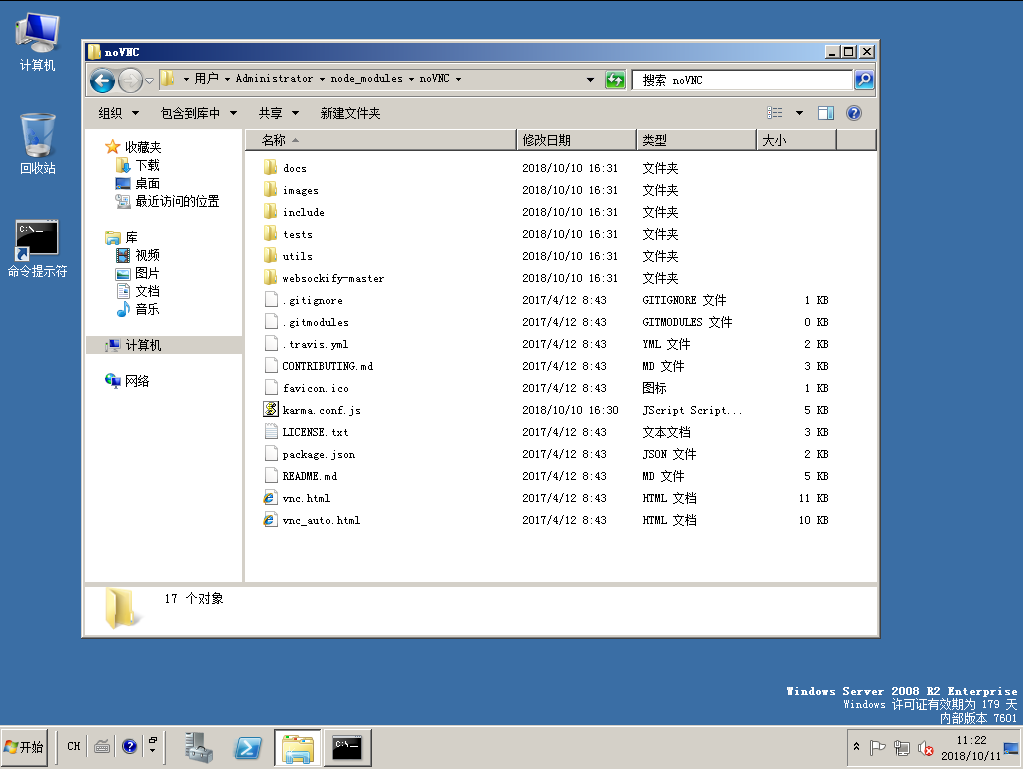This screenshot has width=1023, height=769.
Task: Expand the view options dropdown arrow
Action: tap(799, 113)
